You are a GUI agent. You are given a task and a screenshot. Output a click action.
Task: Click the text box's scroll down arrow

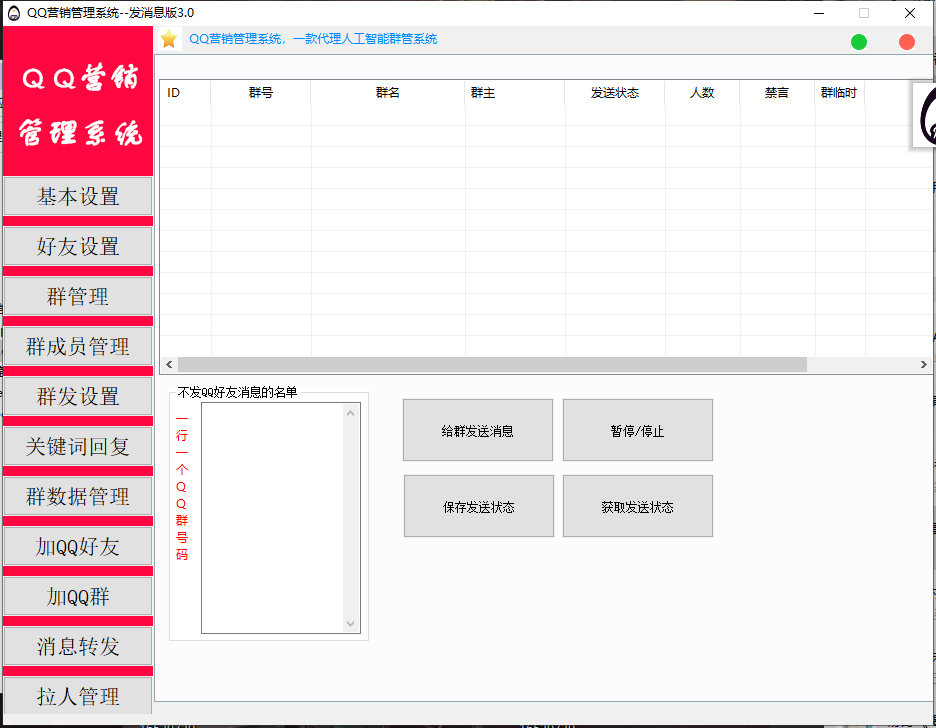click(x=350, y=624)
